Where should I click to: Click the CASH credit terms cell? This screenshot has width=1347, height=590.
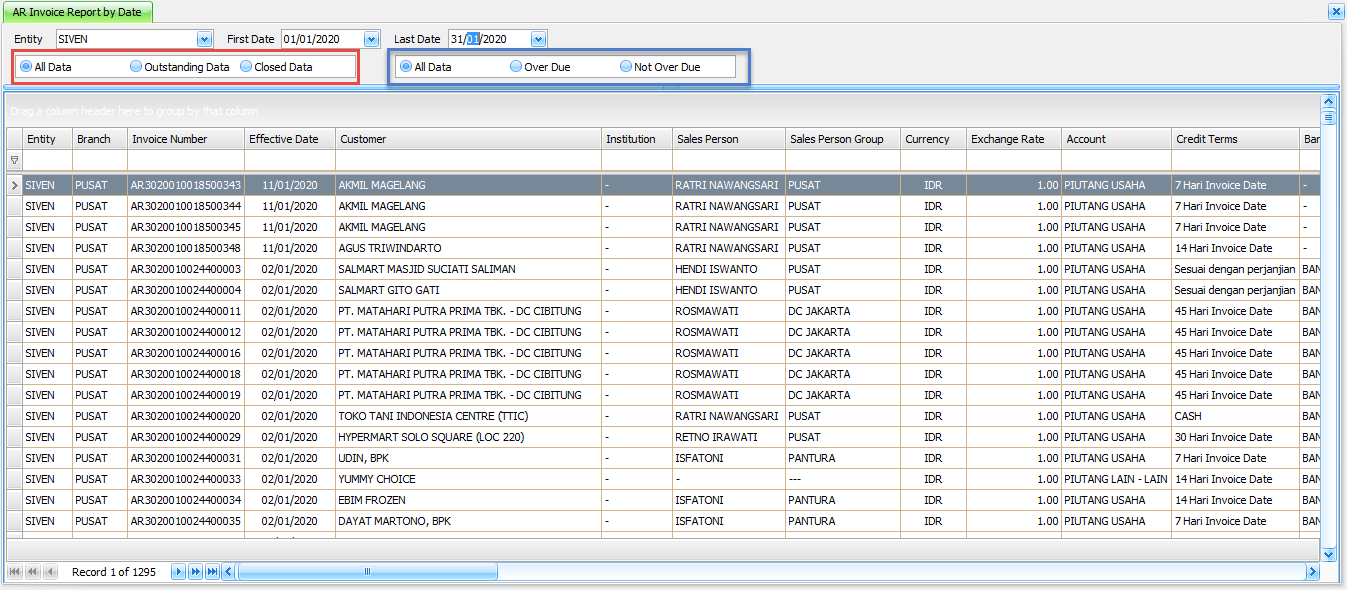click(x=1235, y=416)
